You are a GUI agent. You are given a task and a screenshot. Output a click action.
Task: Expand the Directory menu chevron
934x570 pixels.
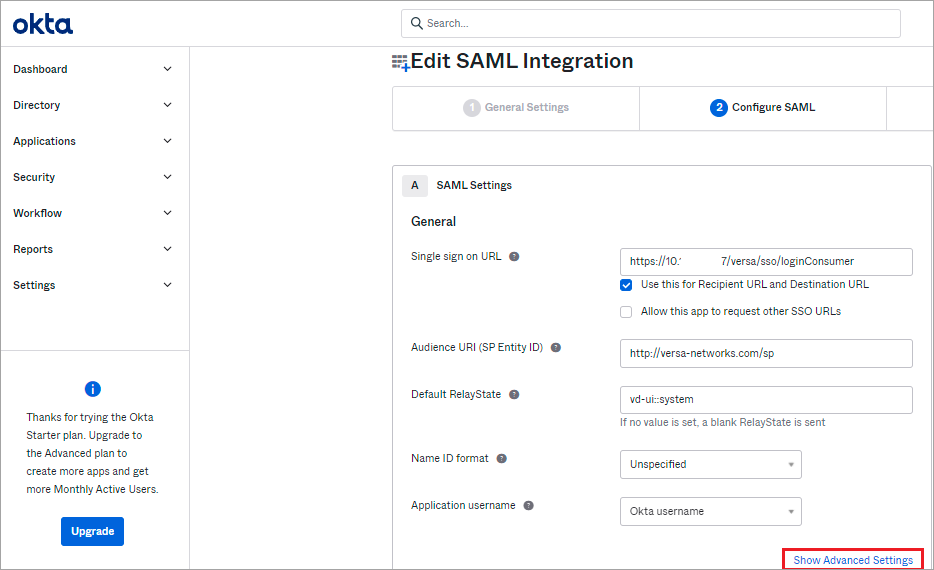coord(167,105)
